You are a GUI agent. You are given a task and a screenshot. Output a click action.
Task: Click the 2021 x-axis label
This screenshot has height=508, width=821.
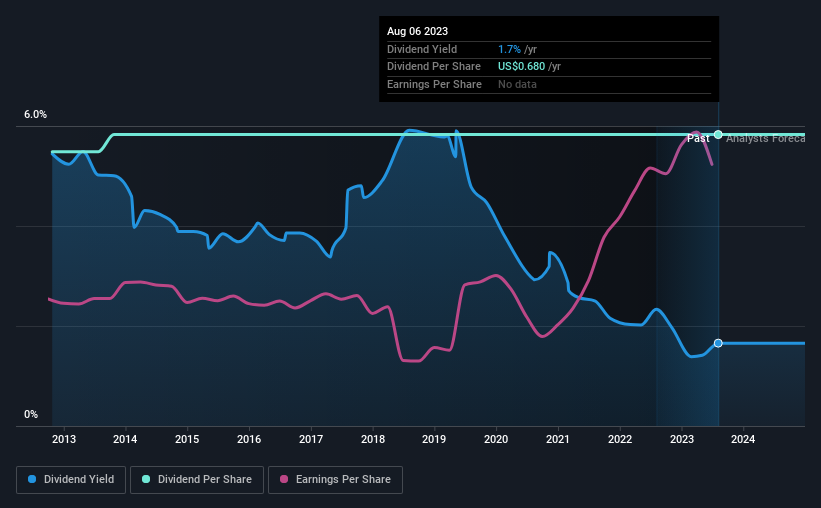[x=558, y=439]
